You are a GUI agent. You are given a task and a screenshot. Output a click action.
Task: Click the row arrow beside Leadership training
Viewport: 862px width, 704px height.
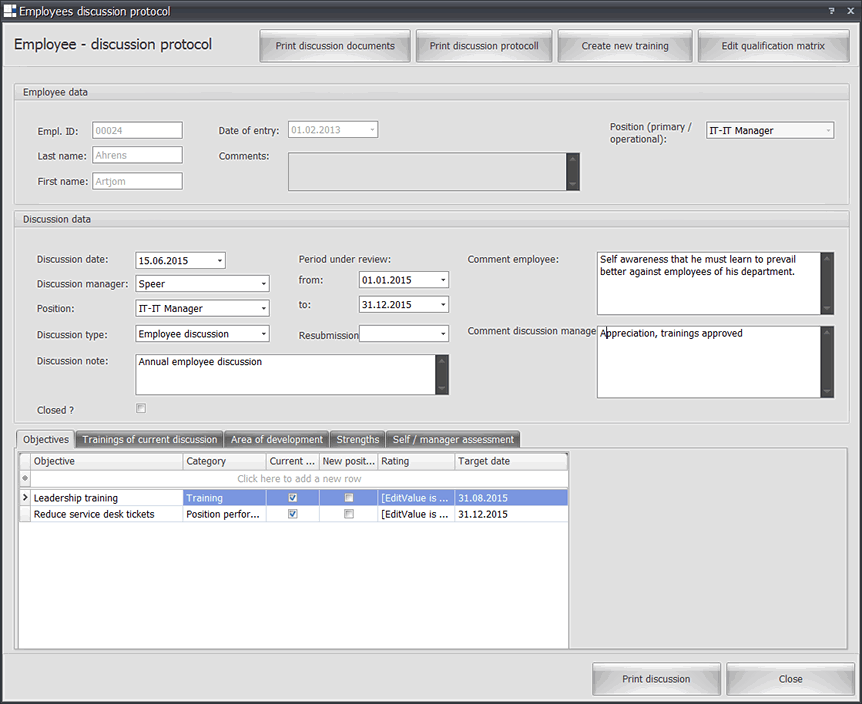click(x=25, y=497)
